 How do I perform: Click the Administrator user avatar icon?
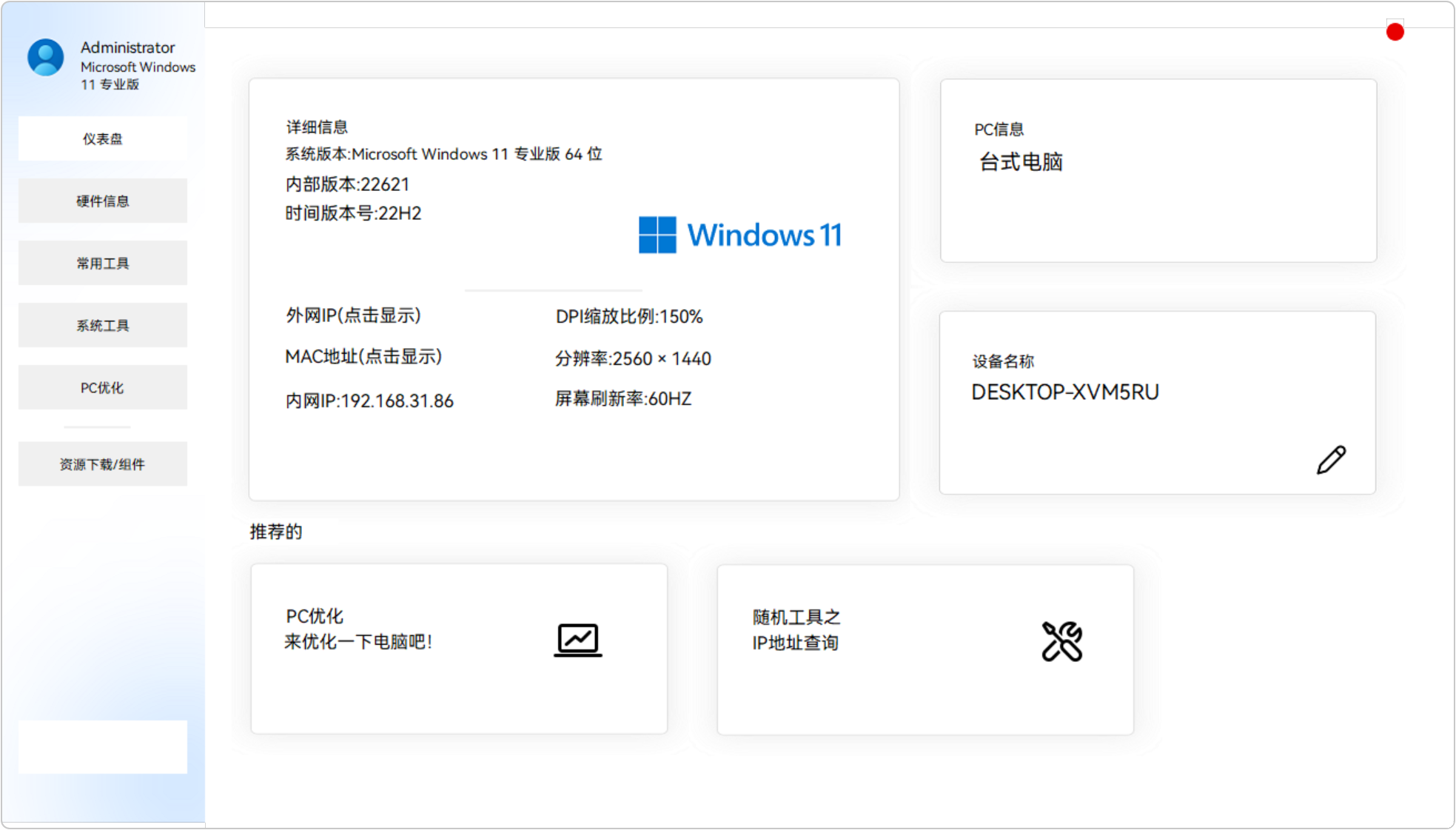tap(46, 58)
